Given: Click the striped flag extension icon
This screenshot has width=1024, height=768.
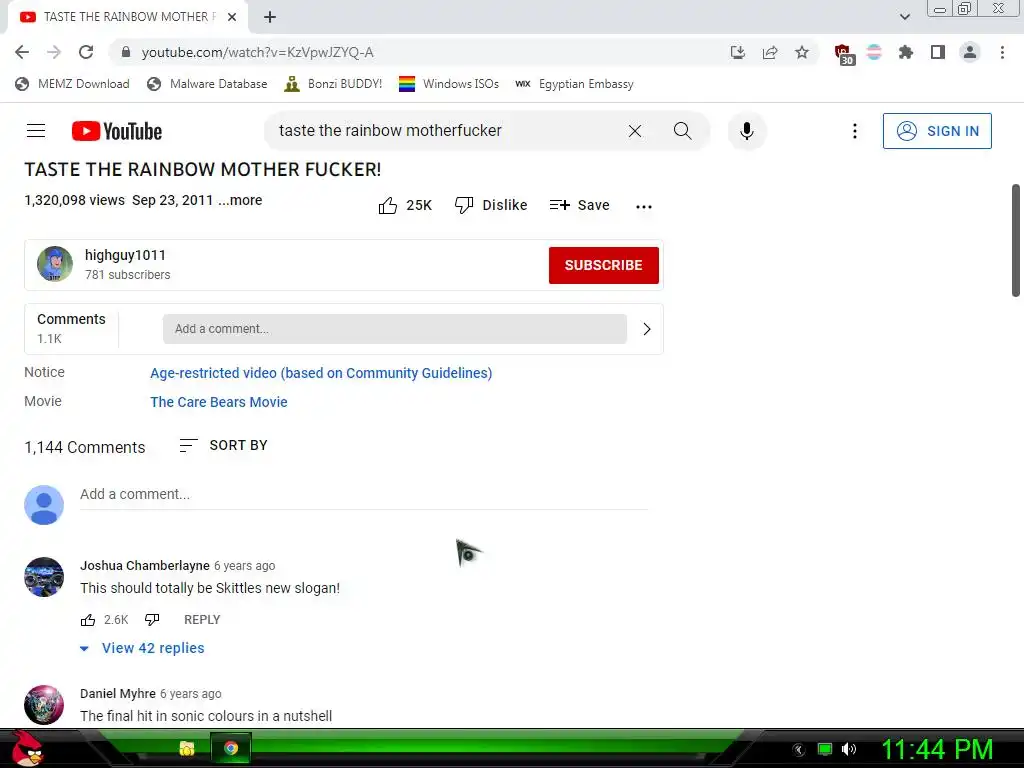Looking at the screenshot, I should [x=874, y=52].
